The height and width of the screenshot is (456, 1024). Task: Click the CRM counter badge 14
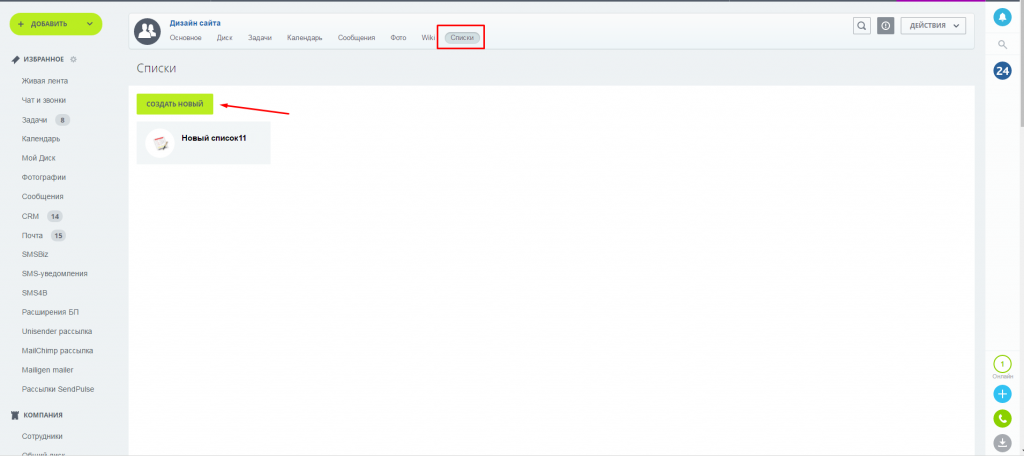(55, 216)
